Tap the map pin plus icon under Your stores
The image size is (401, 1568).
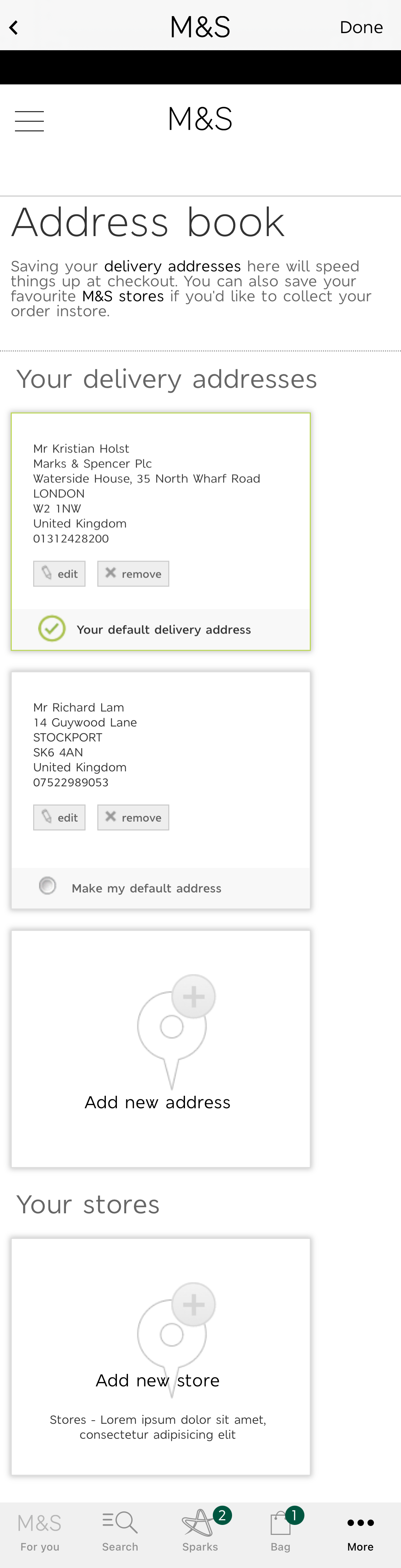pyautogui.click(x=173, y=1330)
